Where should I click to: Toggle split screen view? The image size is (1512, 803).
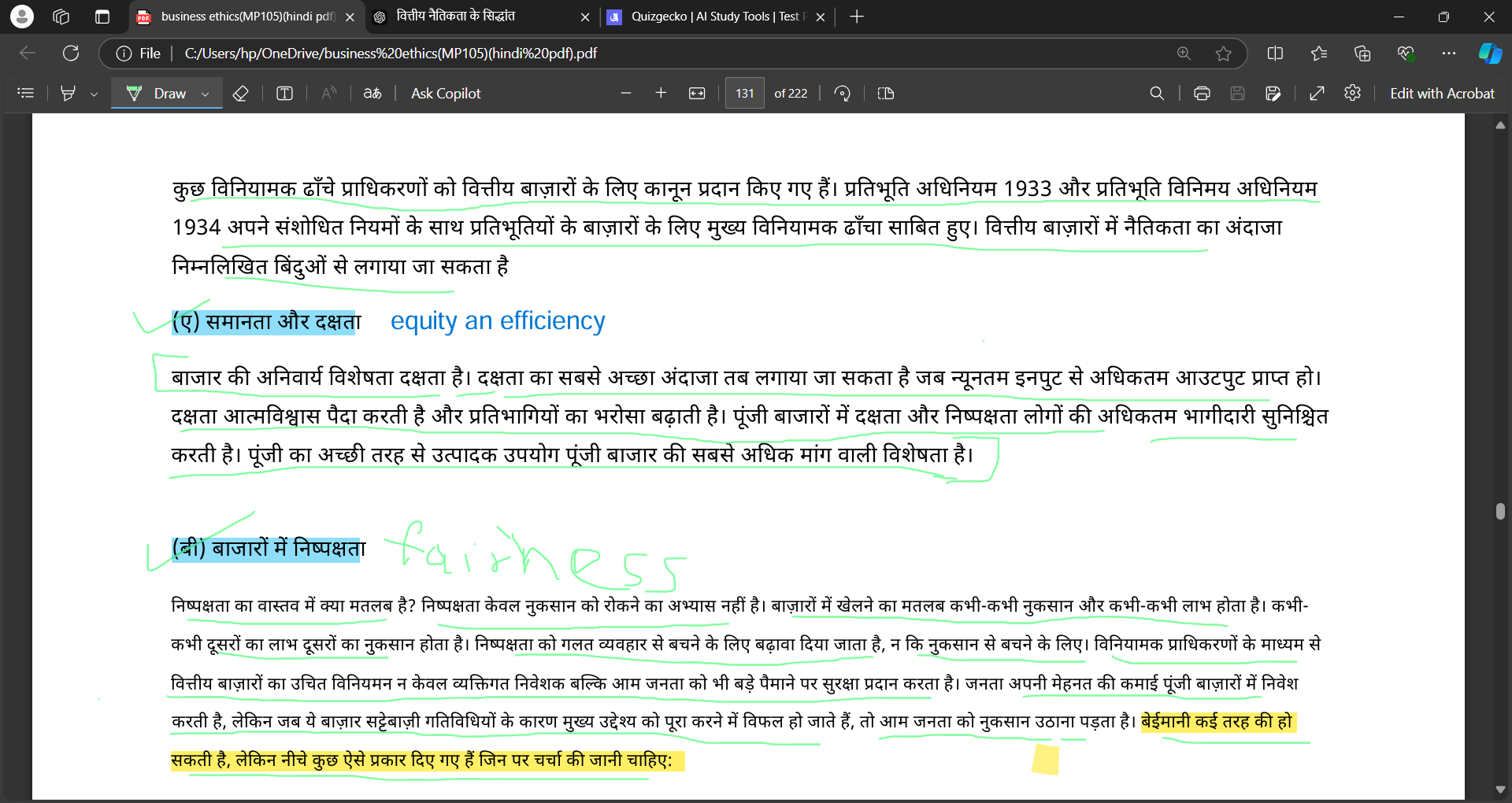1276,54
